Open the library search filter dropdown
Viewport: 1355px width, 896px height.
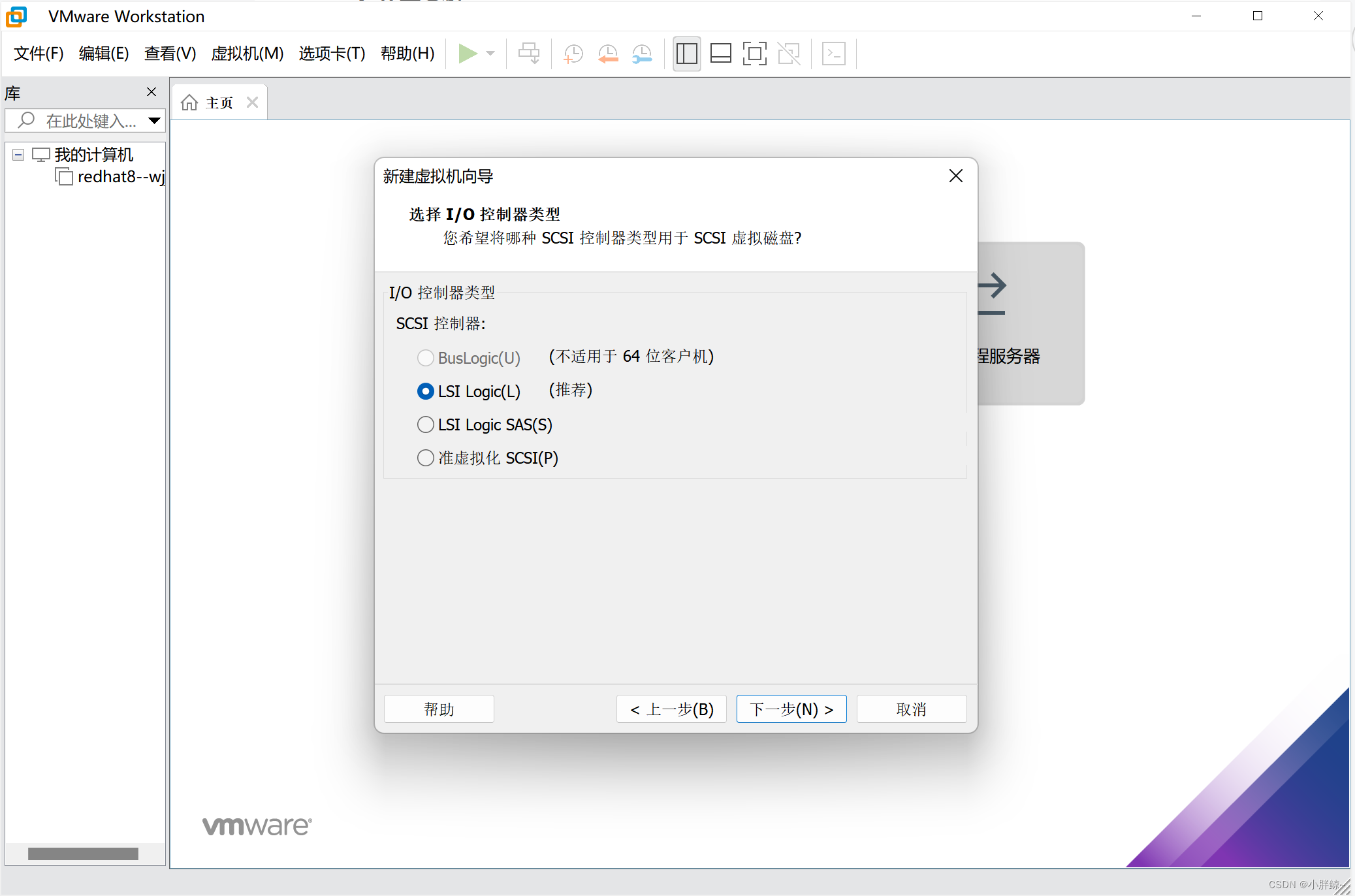coord(154,121)
